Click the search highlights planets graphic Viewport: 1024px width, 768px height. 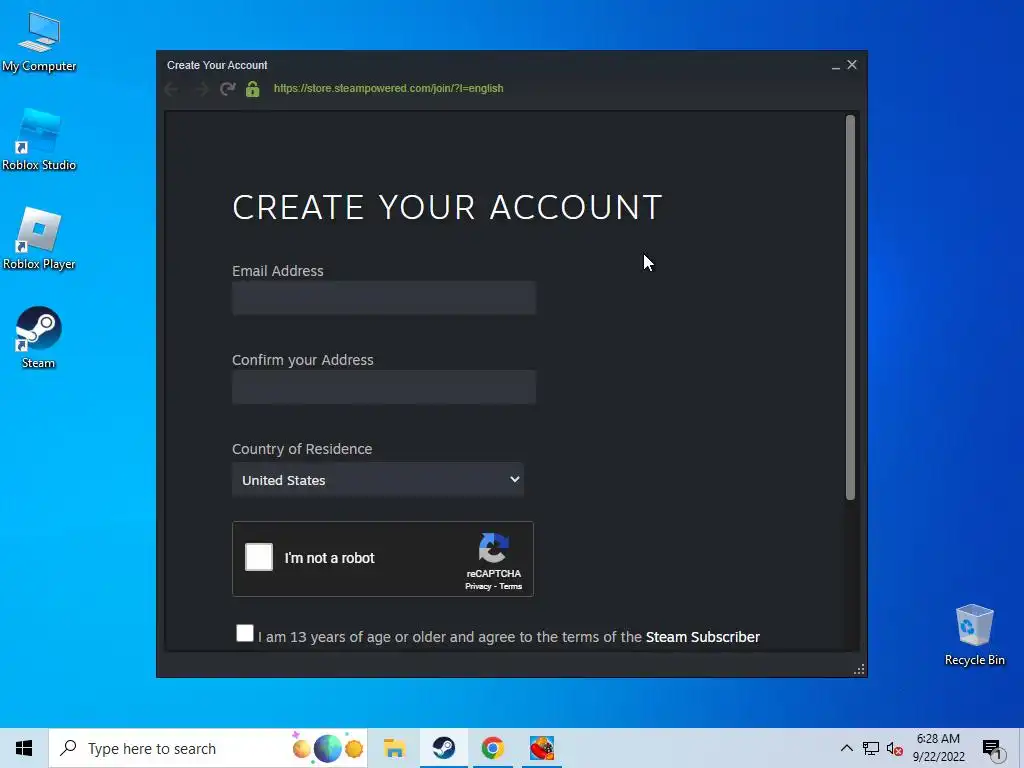coord(328,748)
